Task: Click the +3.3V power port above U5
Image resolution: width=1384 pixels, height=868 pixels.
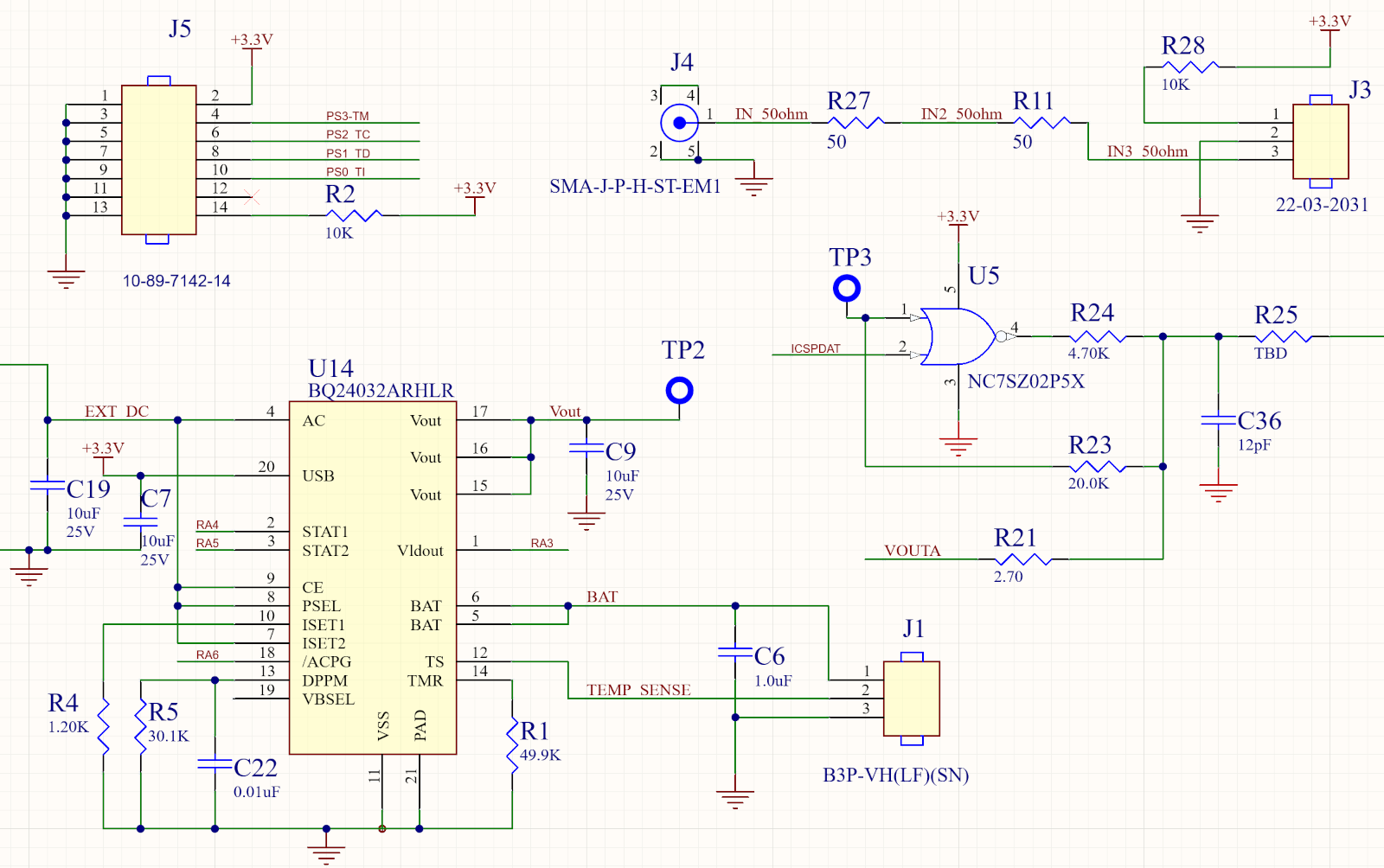Action: pyautogui.click(x=958, y=217)
